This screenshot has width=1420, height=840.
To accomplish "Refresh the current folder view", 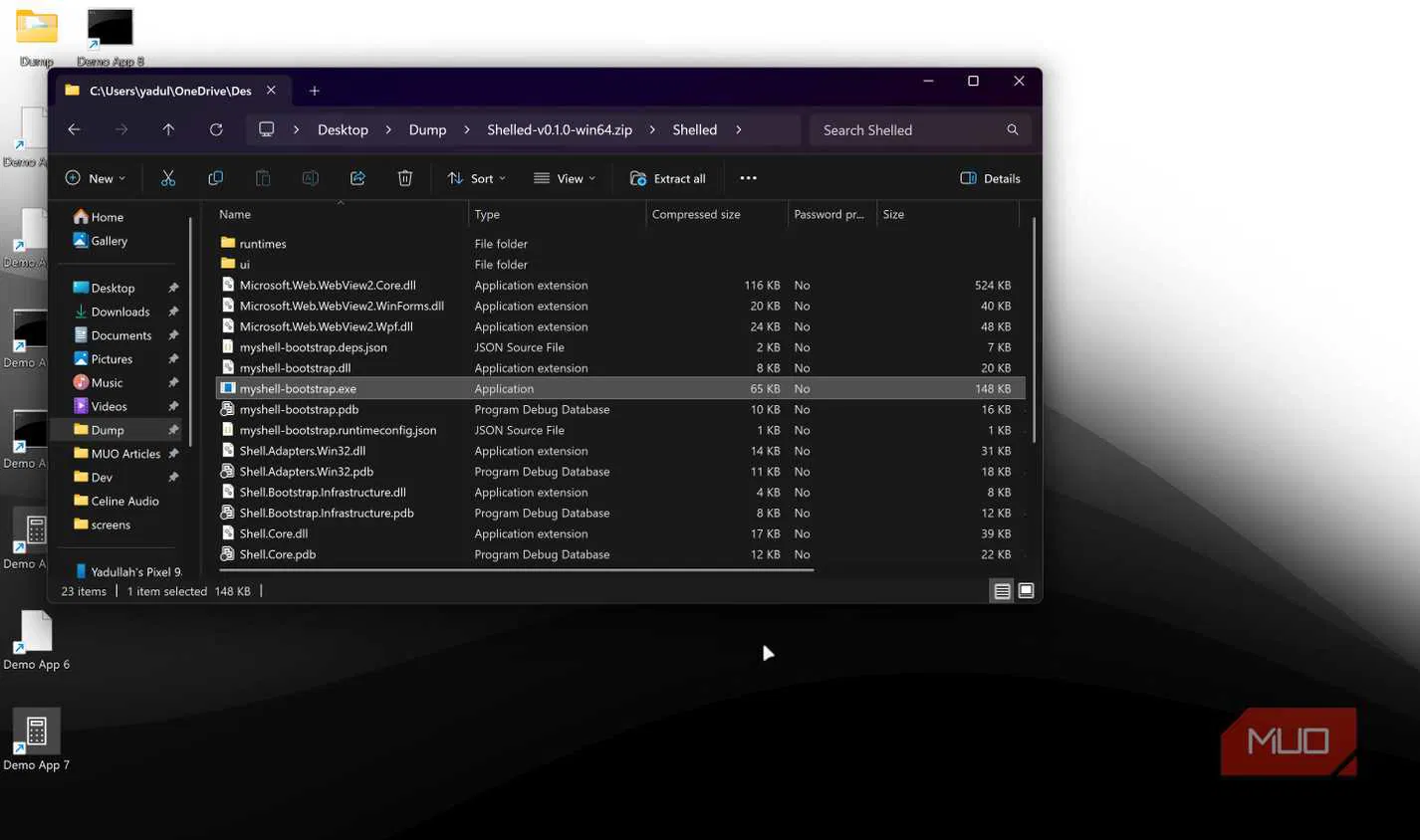I will (x=216, y=129).
